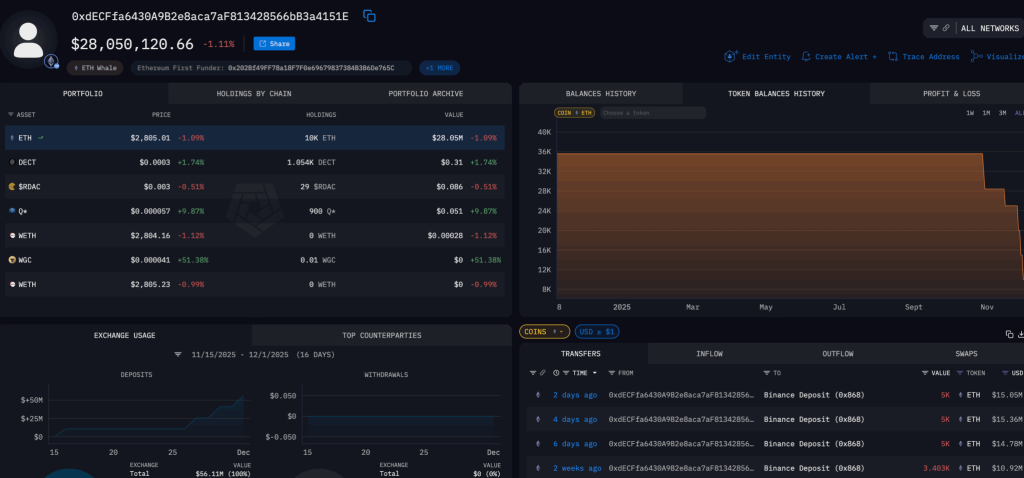Click the Create Alert + link text

(846, 57)
